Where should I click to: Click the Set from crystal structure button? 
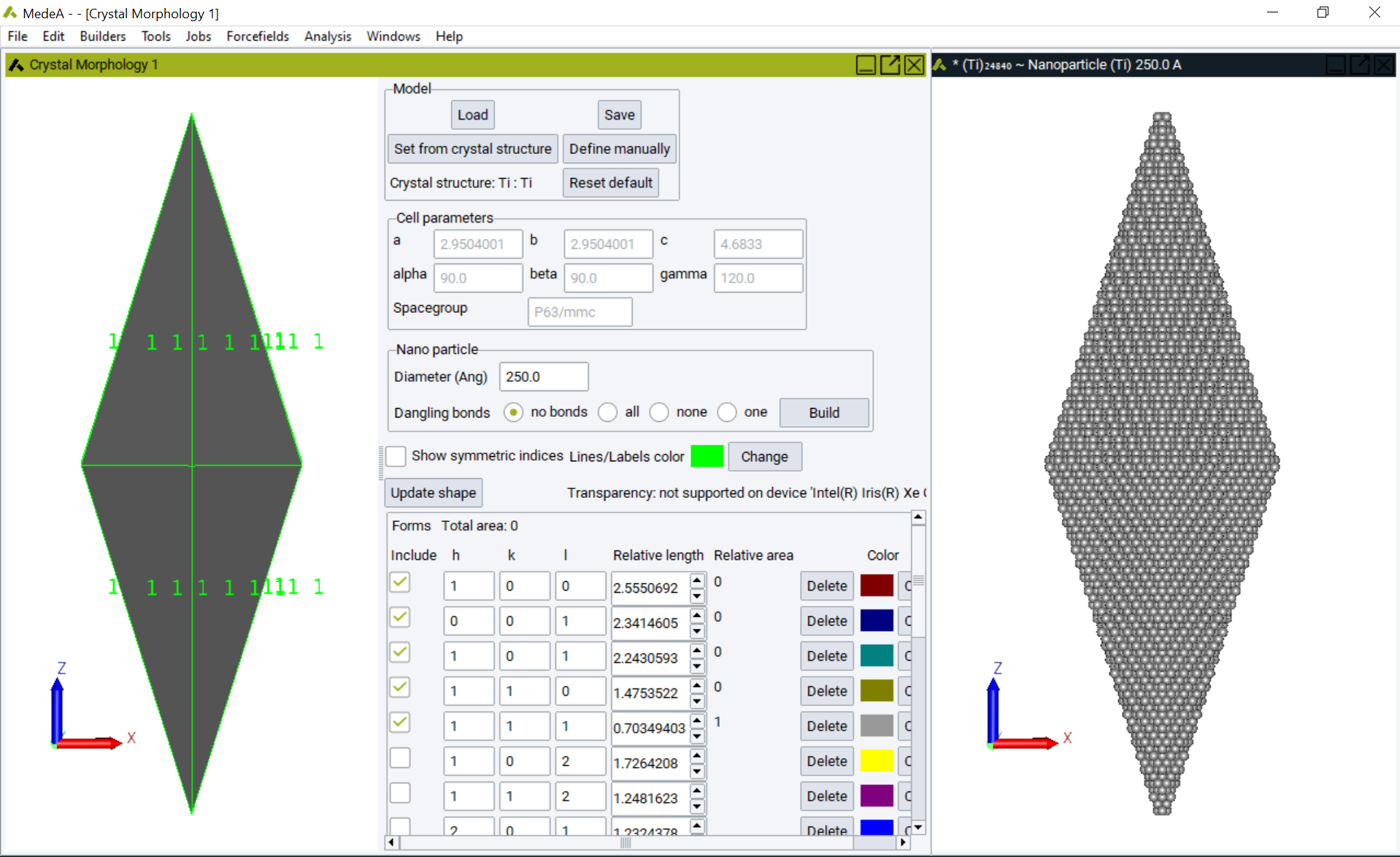(x=472, y=148)
